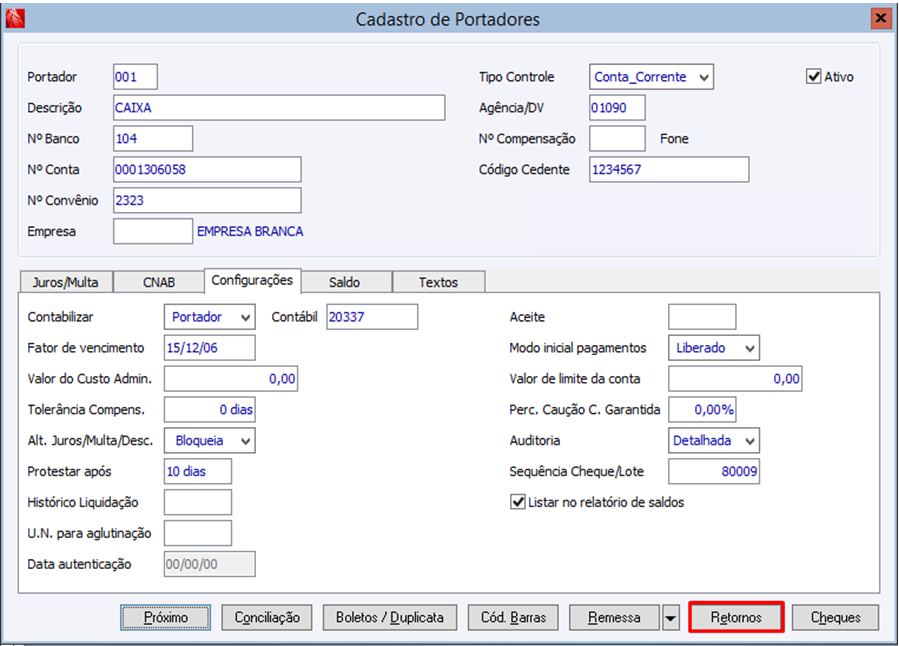The image size is (899, 646).
Task: Click the Aceite field
Action: [702, 317]
